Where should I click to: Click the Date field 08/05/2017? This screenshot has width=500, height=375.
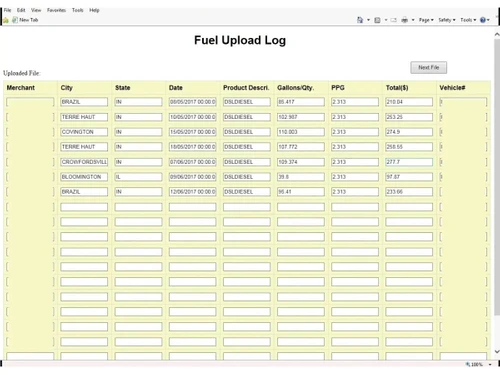coord(192,102)
